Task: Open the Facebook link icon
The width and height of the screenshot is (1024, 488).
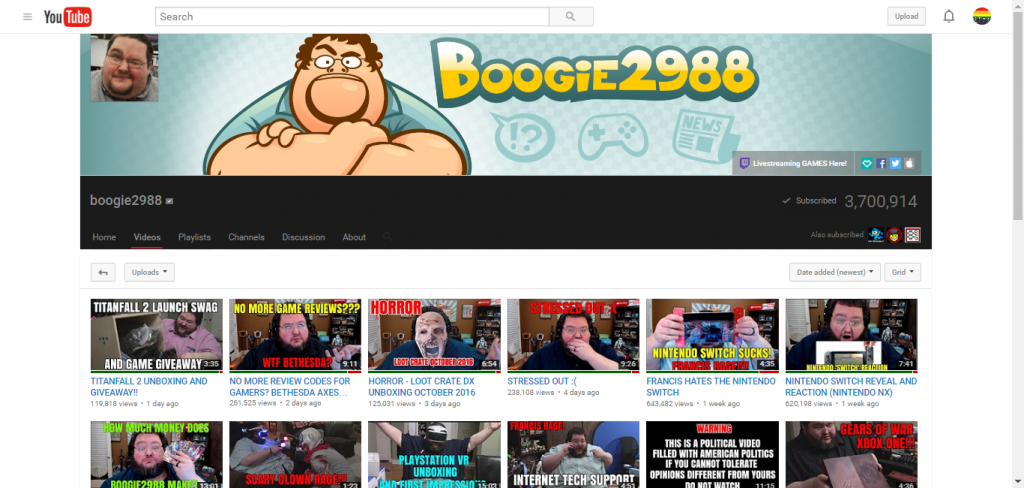Action: tap(881, 163)
